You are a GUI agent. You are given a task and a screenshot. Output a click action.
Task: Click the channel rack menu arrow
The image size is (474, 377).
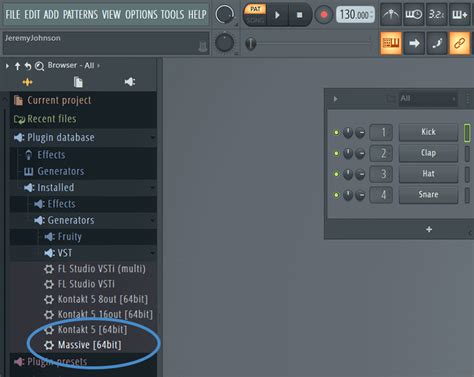point(335,99)
